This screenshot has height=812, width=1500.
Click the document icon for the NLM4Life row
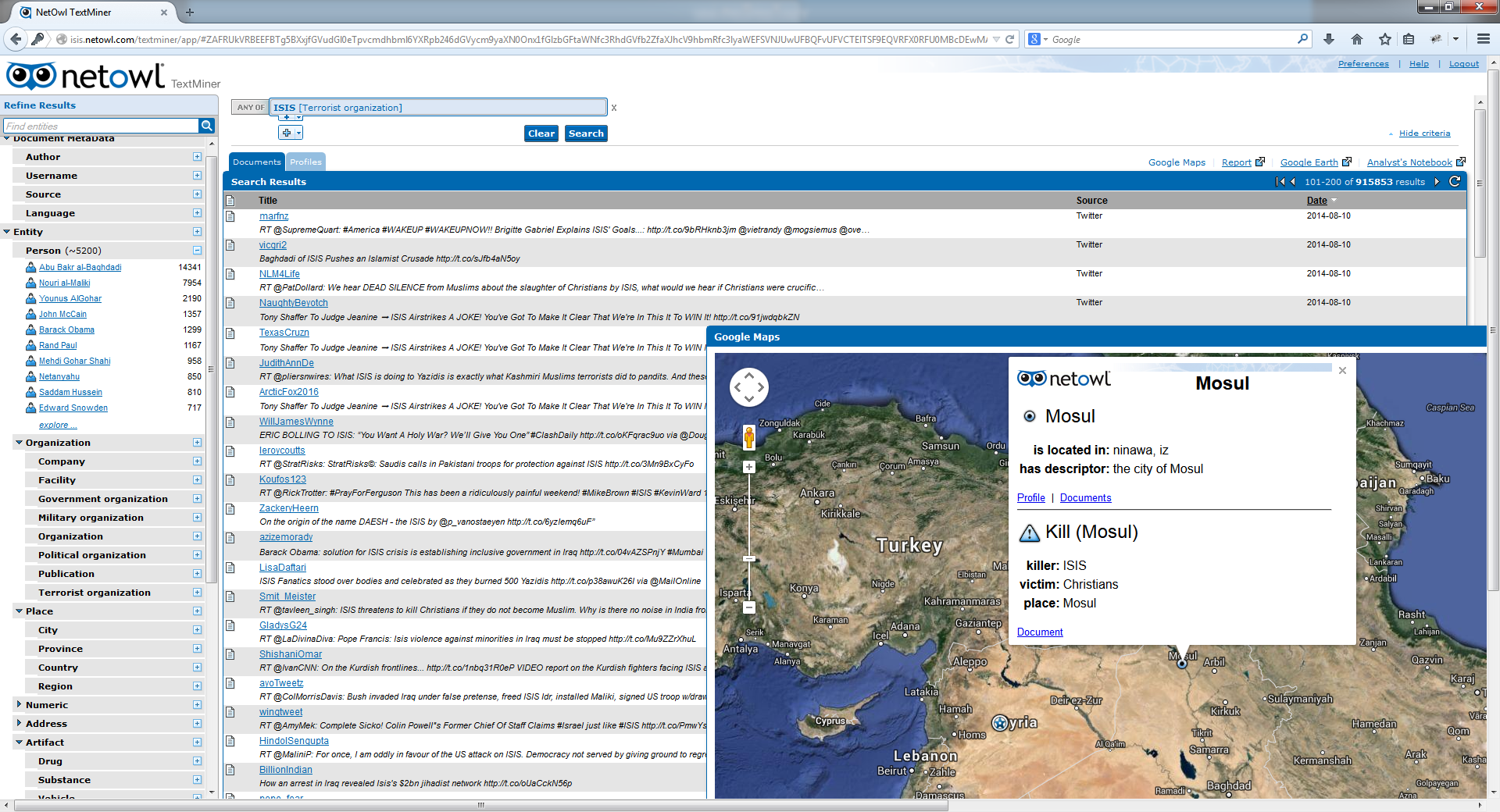(x=230, y=274)
